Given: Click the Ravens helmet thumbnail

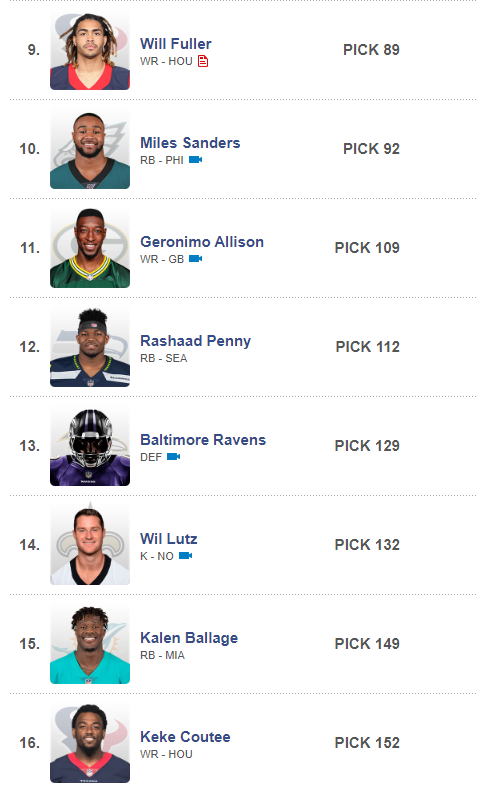Looking at the screenshot, I should pyautogui.click(x=90, y=446).
